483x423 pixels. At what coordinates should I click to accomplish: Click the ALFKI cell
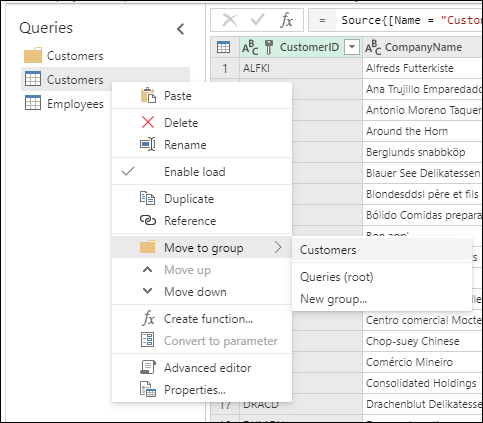[301, 68]
